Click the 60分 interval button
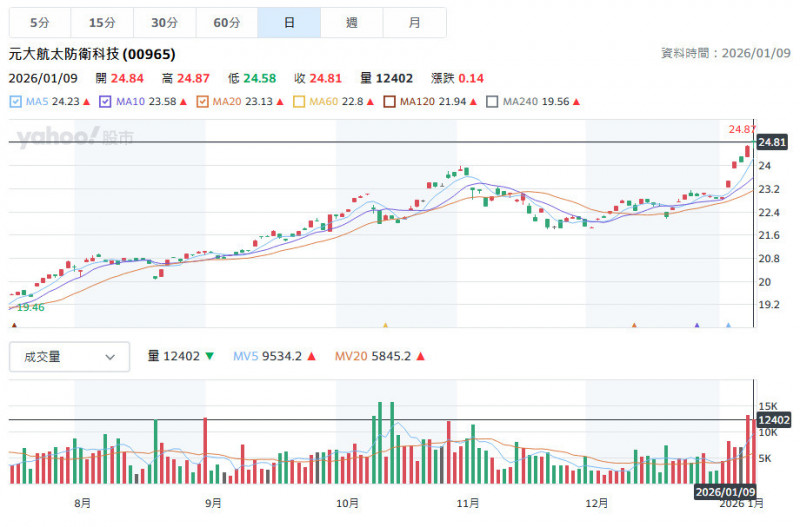The image size is (800, 527). [x=226, y=22]
